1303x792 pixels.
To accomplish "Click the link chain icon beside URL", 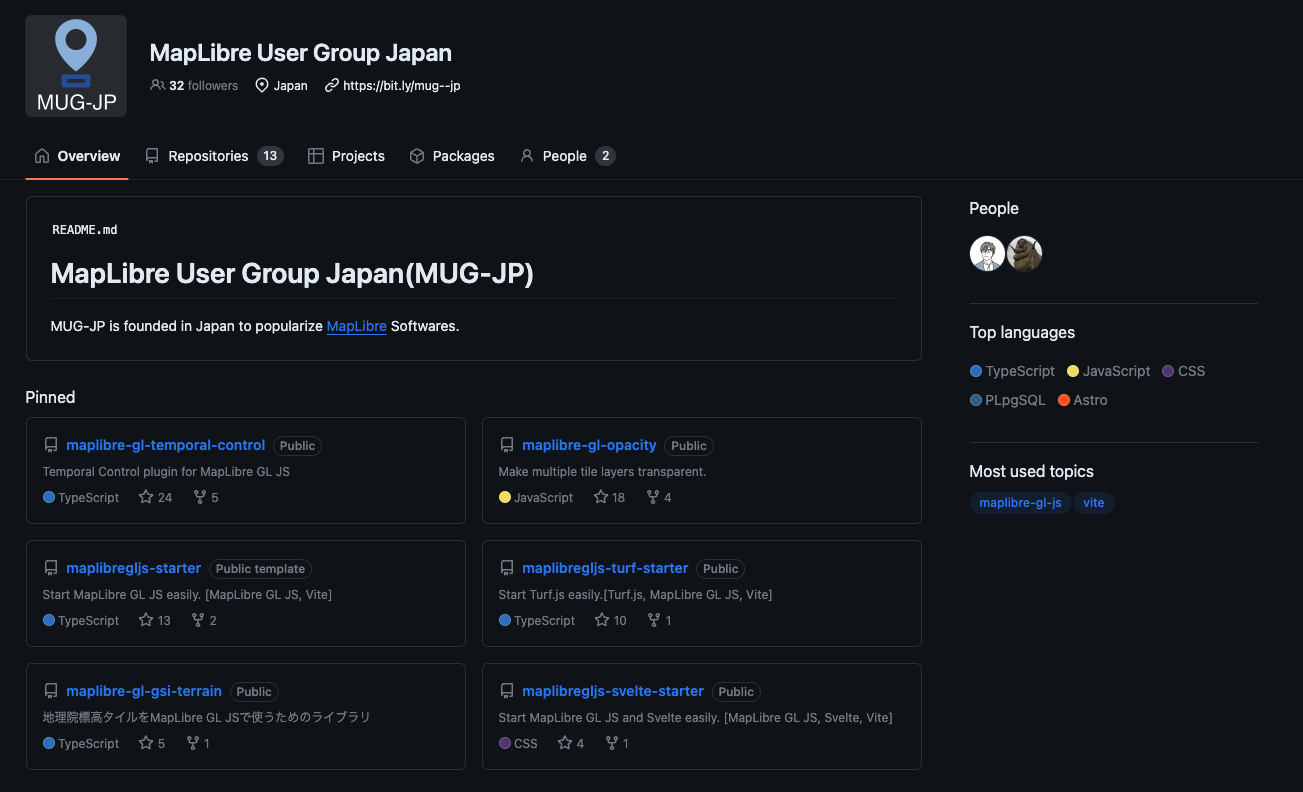I will pos(332,85).
